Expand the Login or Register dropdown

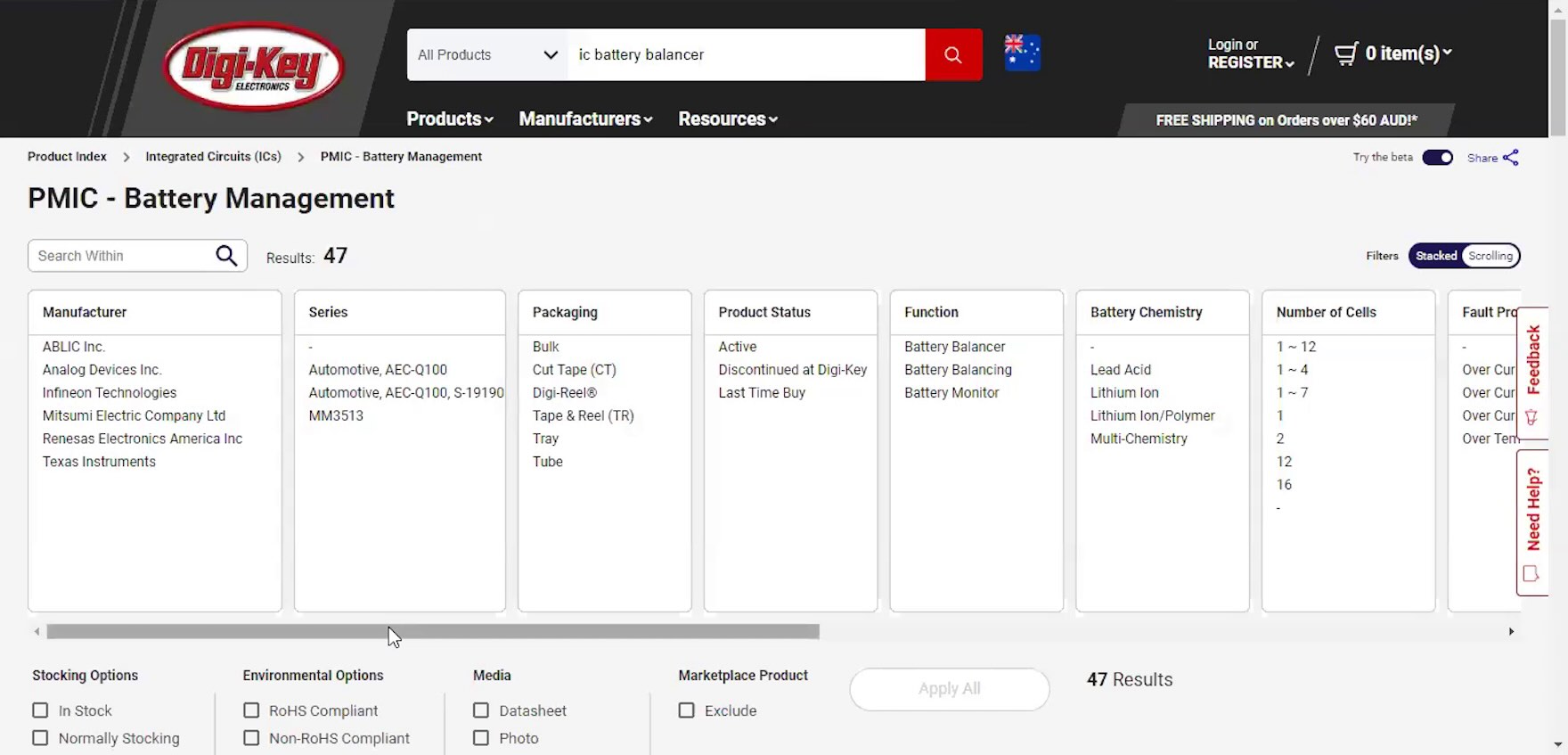1250,53
